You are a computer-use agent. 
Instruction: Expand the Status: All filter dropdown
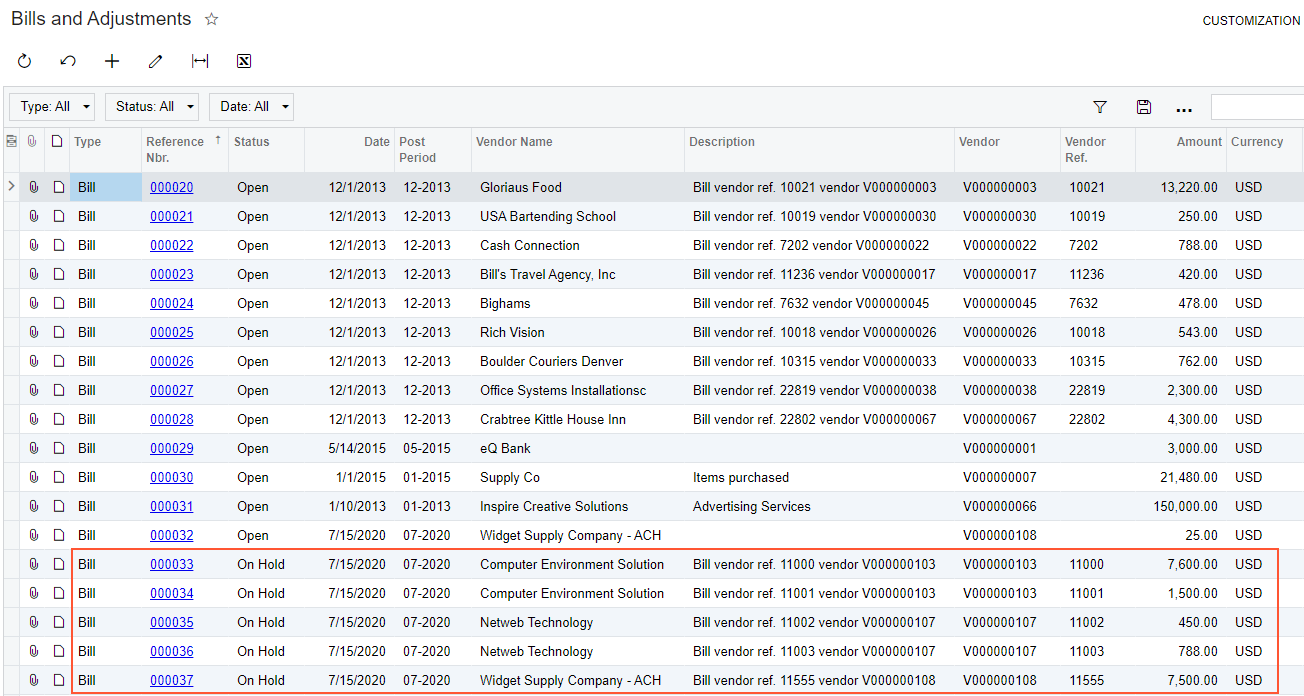[x=151, y=107]
